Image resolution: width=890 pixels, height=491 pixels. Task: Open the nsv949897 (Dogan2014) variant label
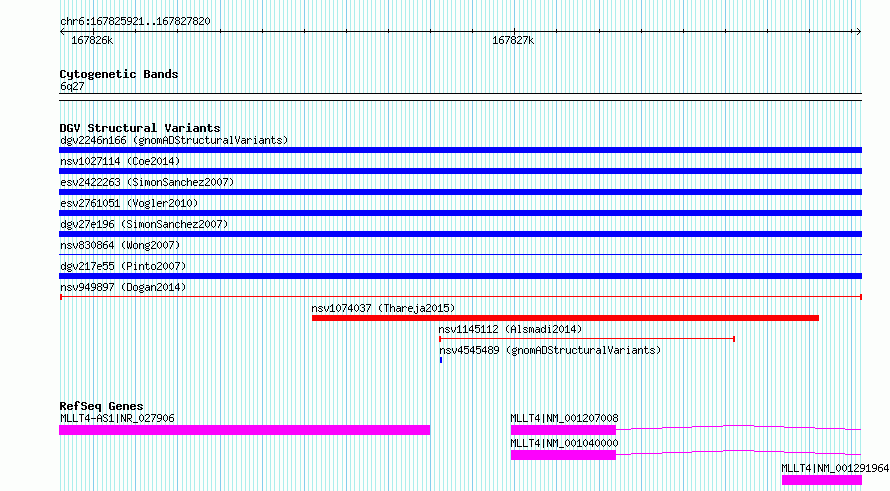123,287
